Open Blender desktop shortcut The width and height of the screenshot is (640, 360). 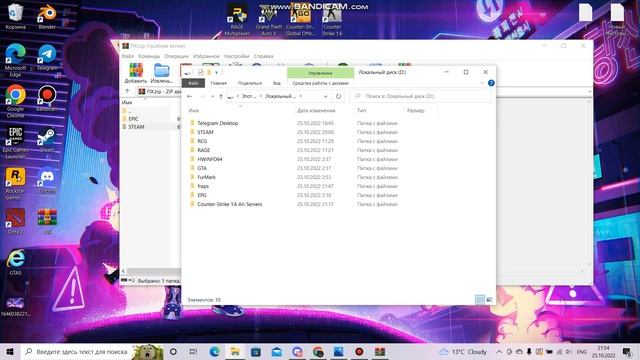[x=47, y=17]
